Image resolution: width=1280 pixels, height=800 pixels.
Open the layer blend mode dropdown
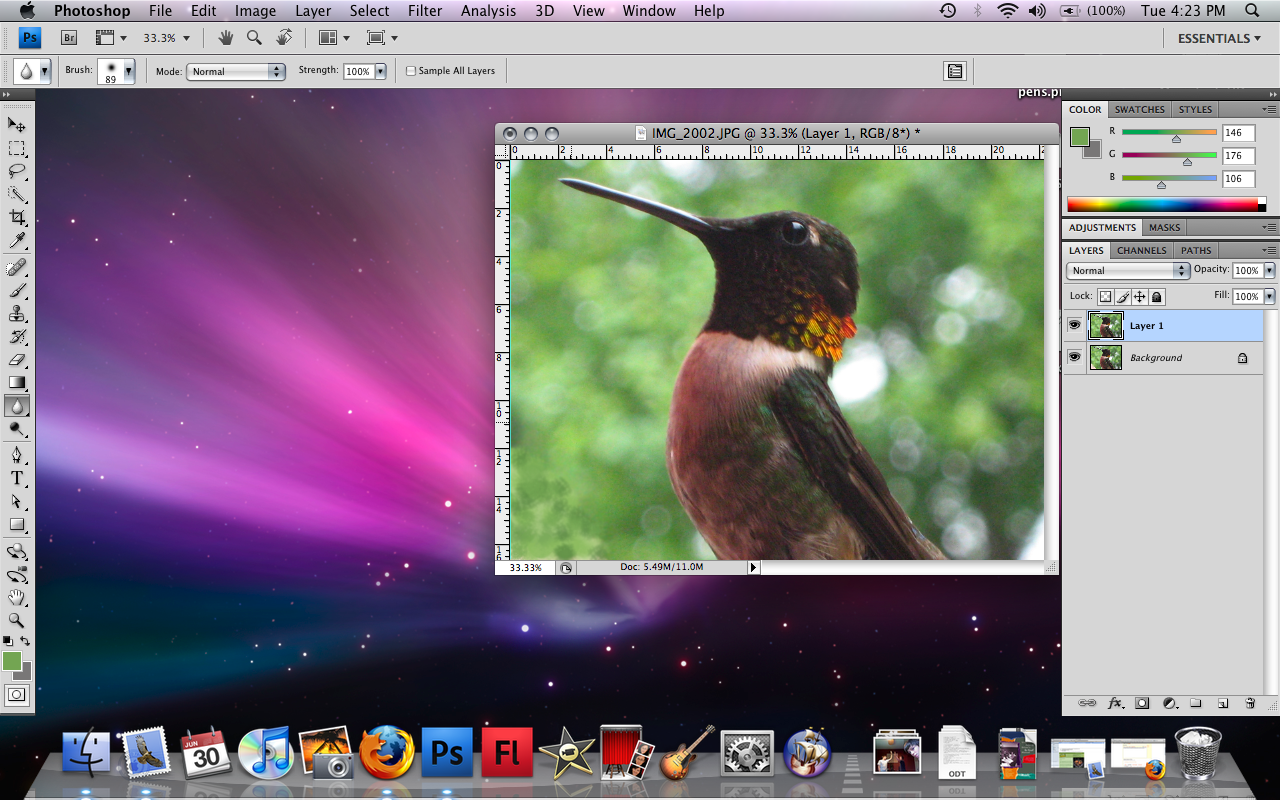[x=1128, y=271]
